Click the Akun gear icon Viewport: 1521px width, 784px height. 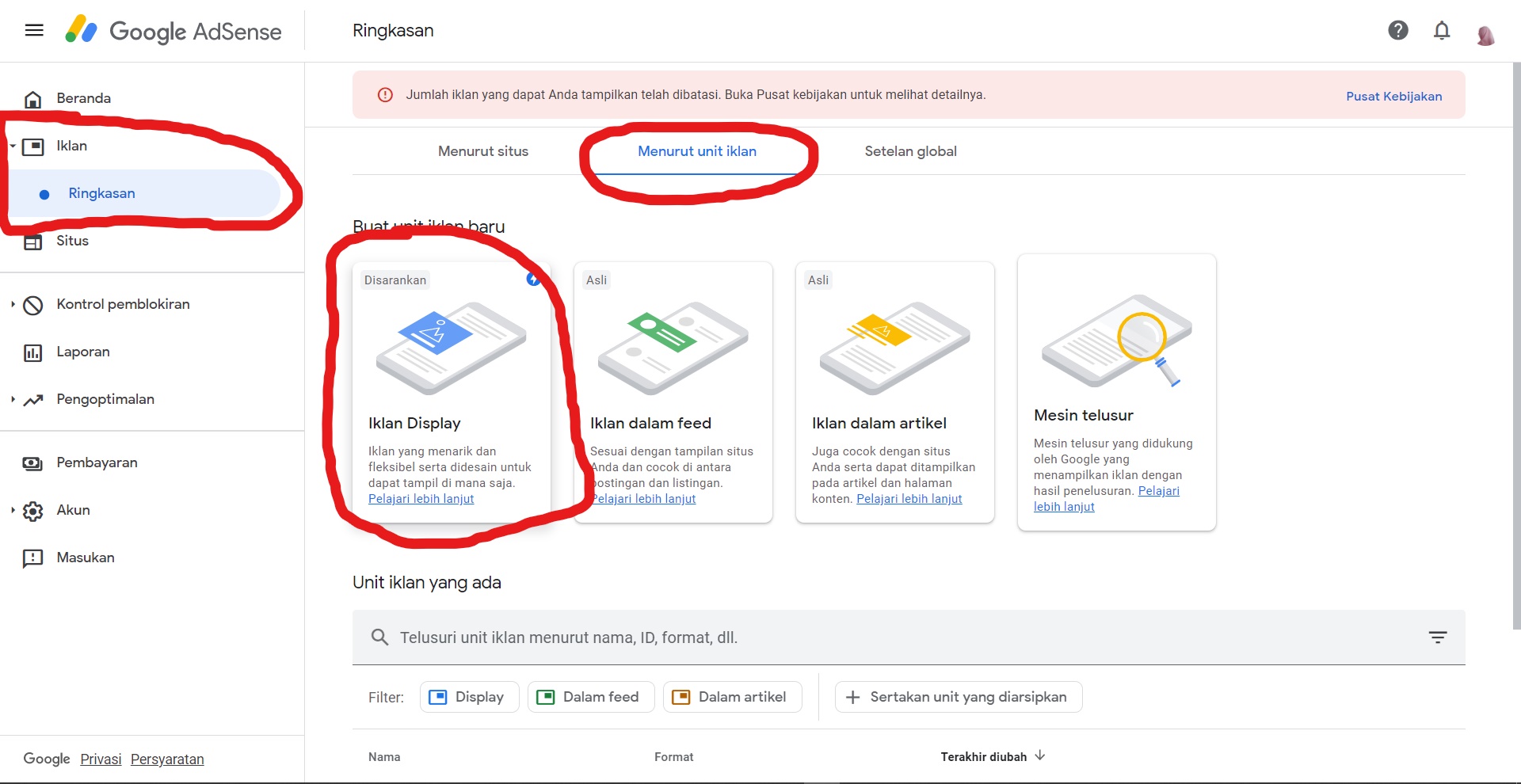coord(32,511)
